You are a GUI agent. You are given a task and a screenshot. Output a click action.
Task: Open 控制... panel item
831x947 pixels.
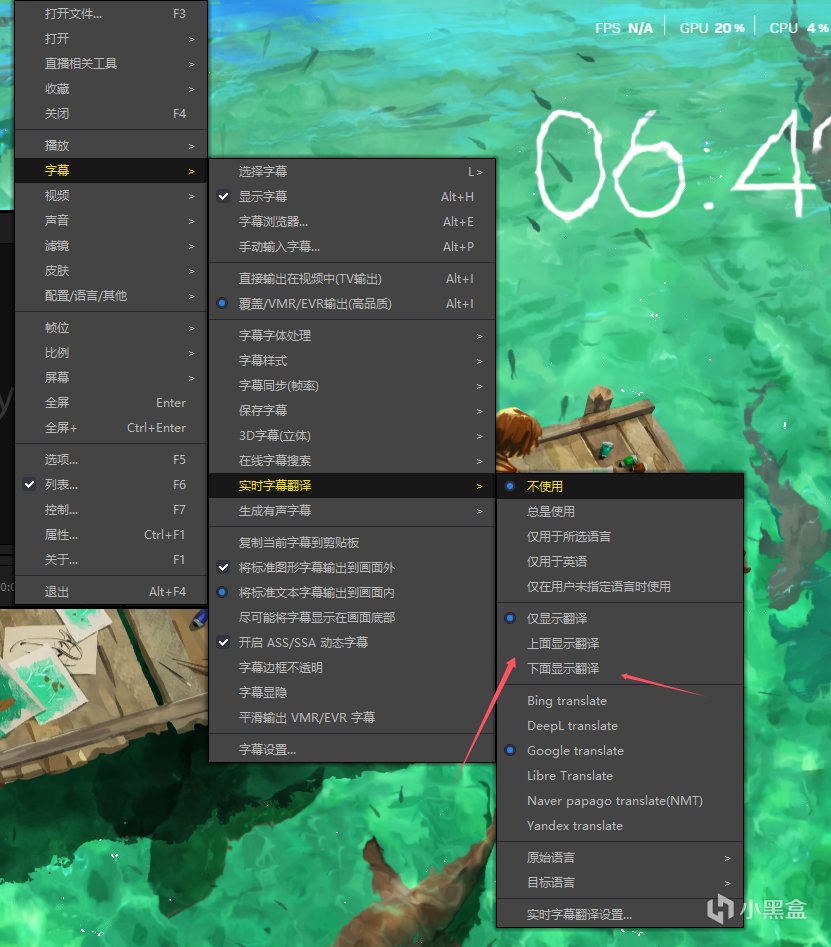pos(111,510)
